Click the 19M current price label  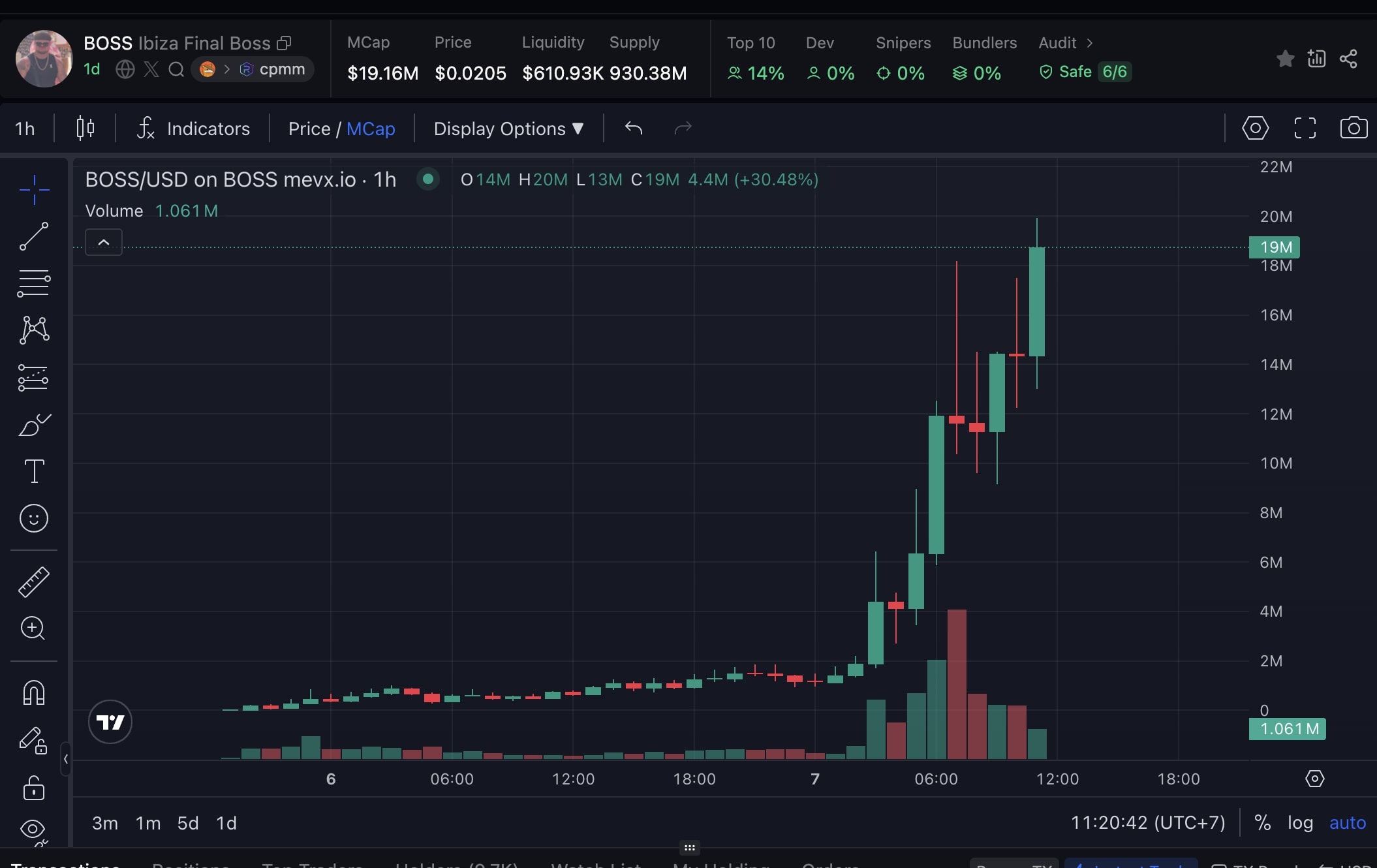pos(1275,247)
